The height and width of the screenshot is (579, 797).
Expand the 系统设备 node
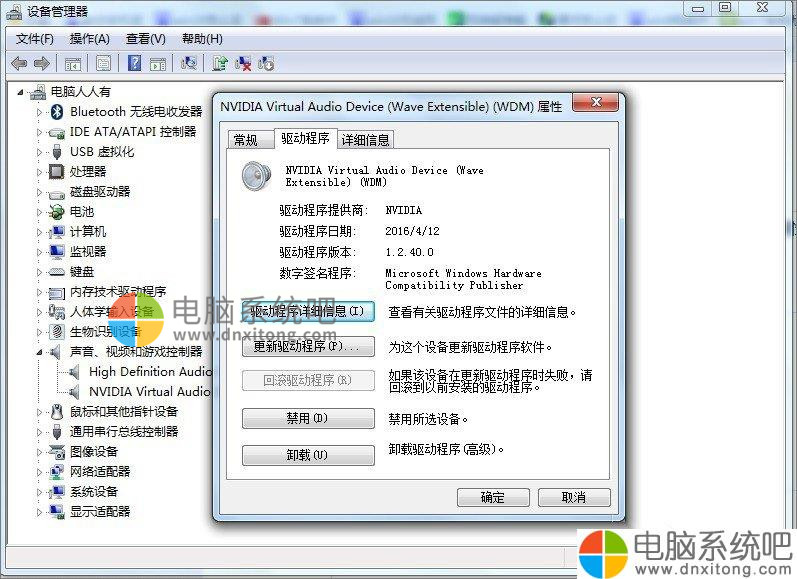pos(39,492)
